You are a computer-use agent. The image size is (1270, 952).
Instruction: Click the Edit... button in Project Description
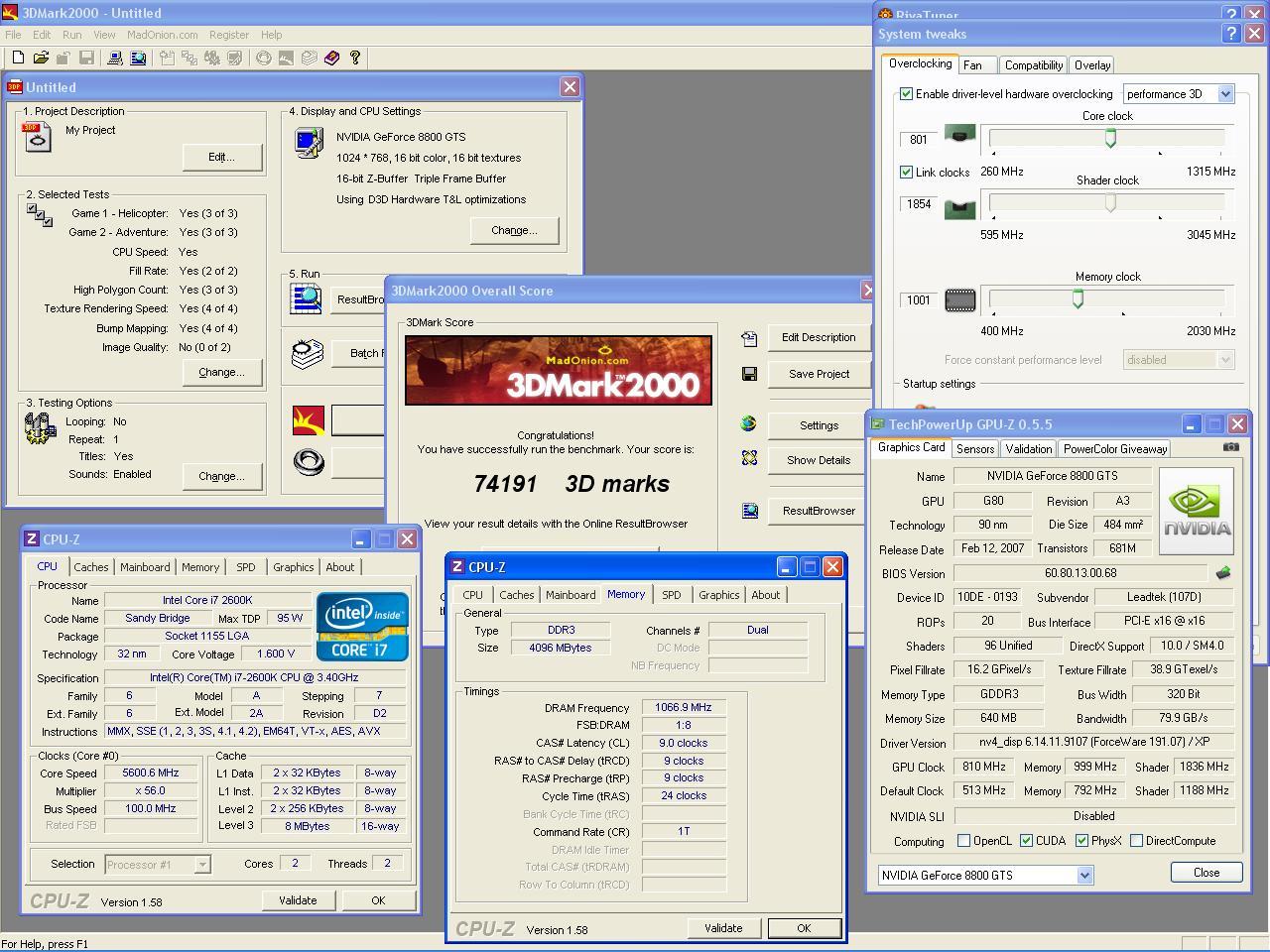221,157
